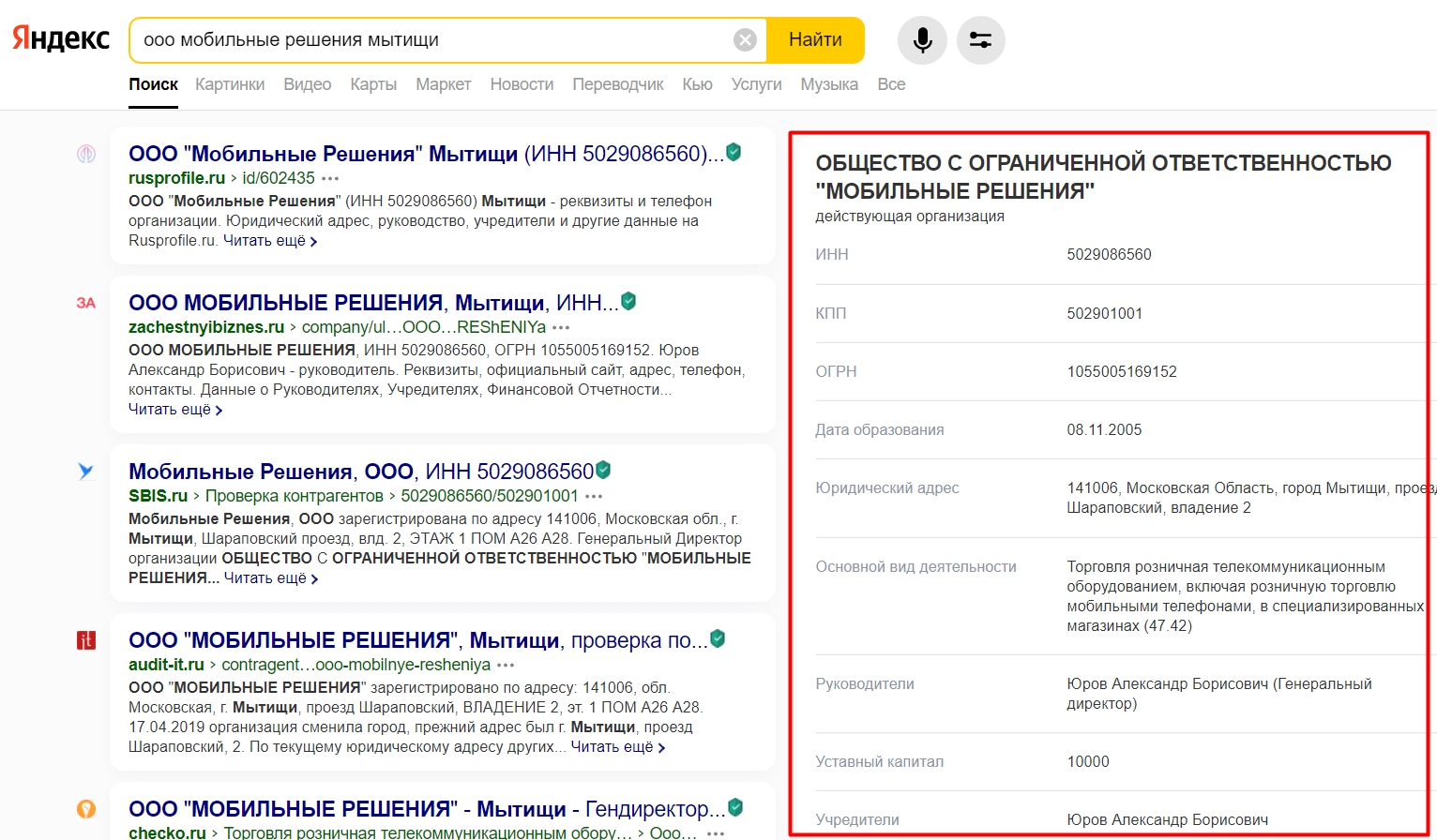Activate voice search microphone
The height and width of the screenshot is (840, 1437).
point(922,40)
